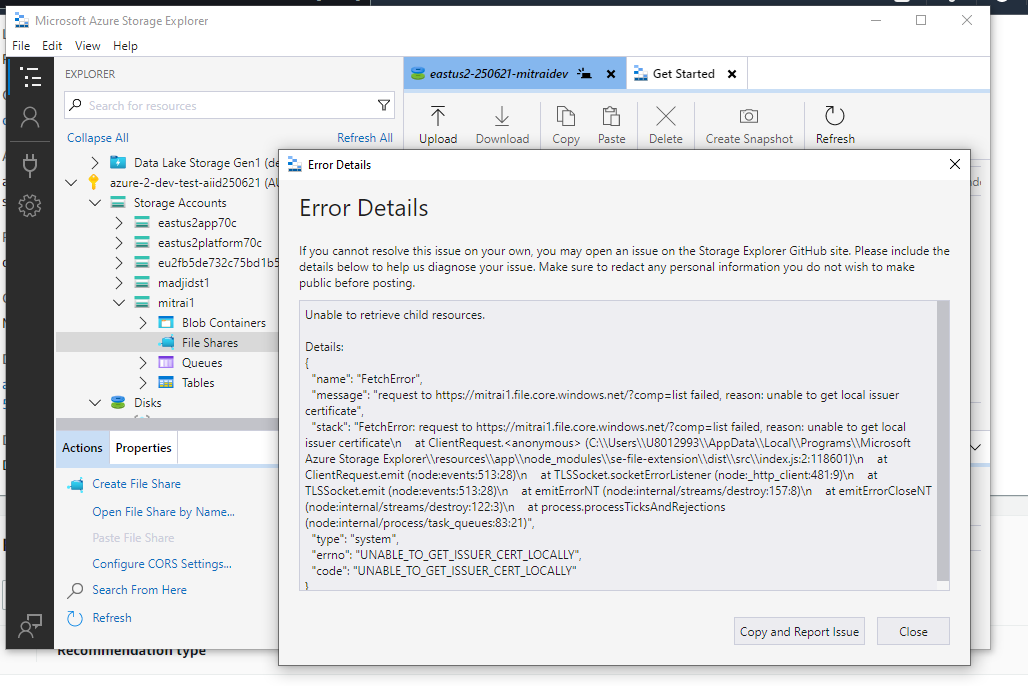This screenshot has height=686, width=1028.
Task: Collapse the Storage Accounts node
Action: [x=95, y=203]
